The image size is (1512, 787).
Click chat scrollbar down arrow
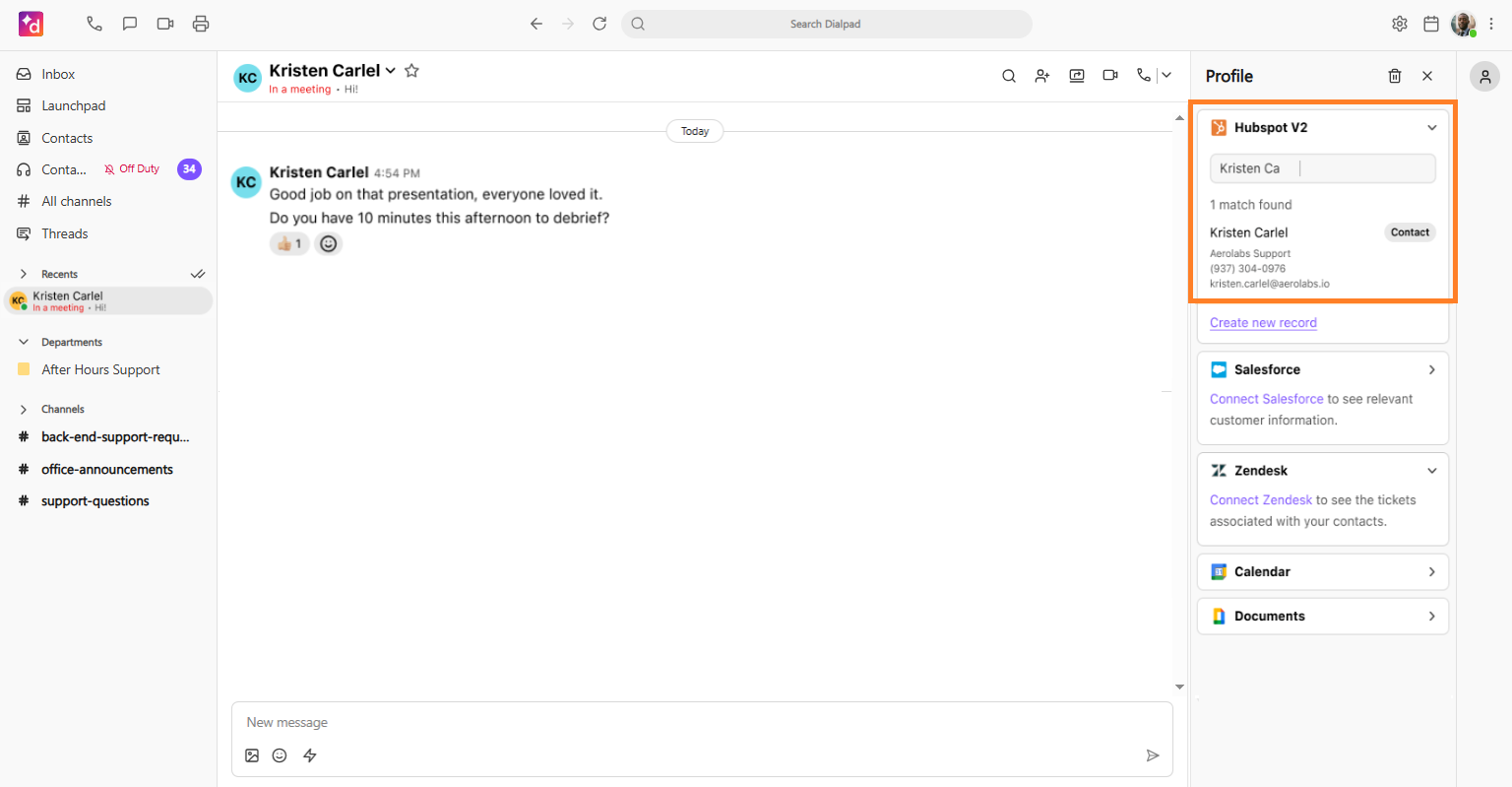1179,687
